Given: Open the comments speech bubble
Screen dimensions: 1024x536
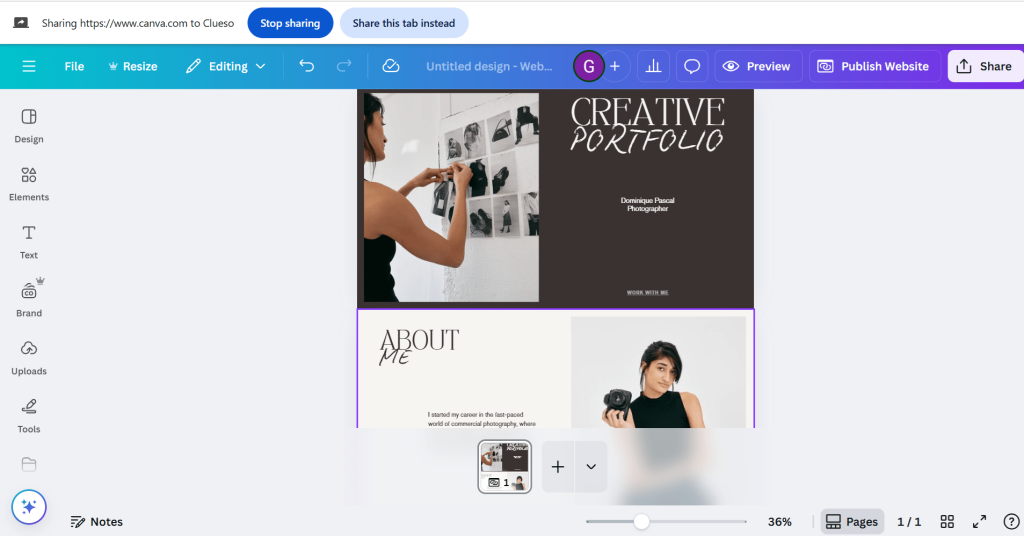Looking at the screenshot, I should coord(692,66).
